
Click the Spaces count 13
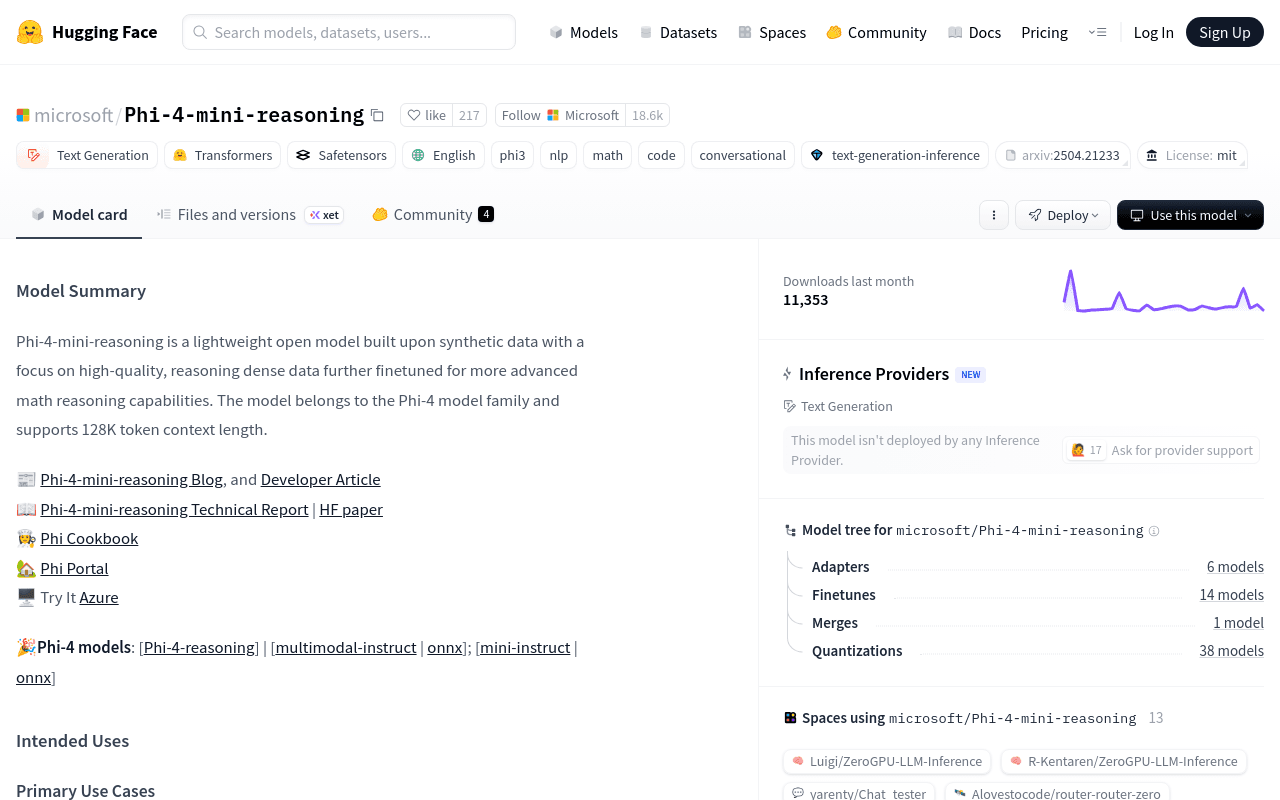click(1156, 718)
